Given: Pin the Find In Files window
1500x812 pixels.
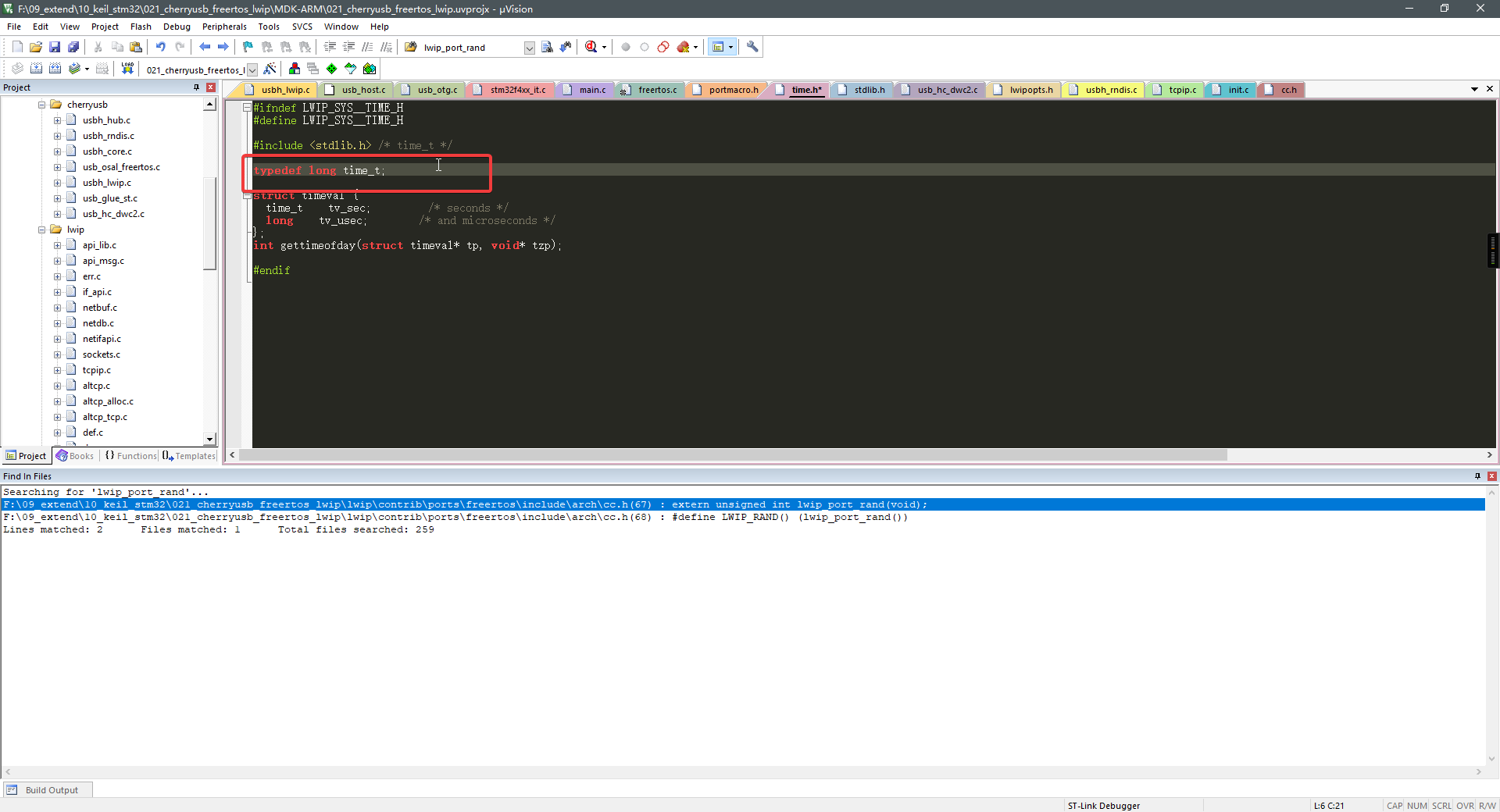Looking at the screenshot, I should (x=1477, y=476).
